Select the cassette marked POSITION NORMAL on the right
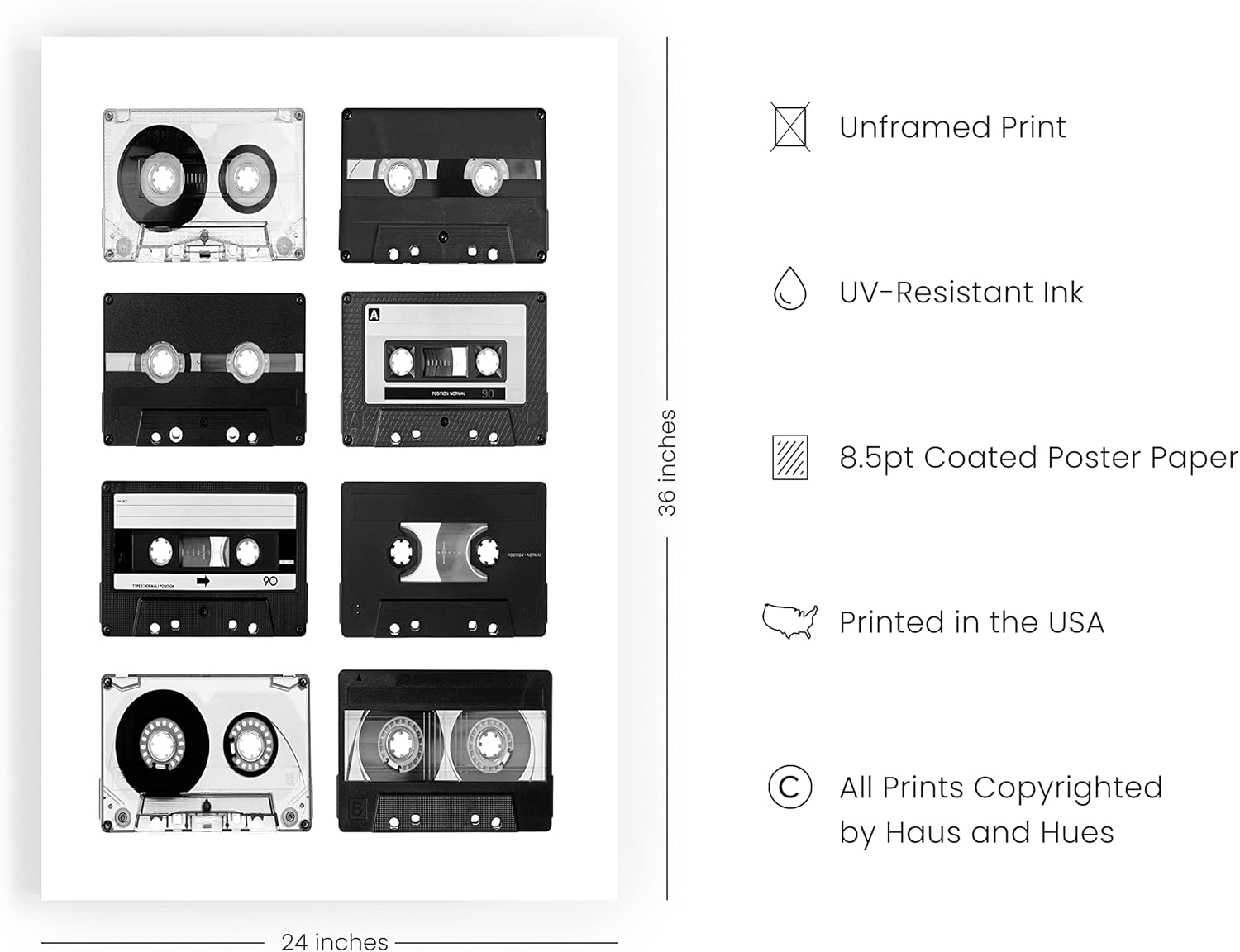1240x952 pixels. click(443, 559)
